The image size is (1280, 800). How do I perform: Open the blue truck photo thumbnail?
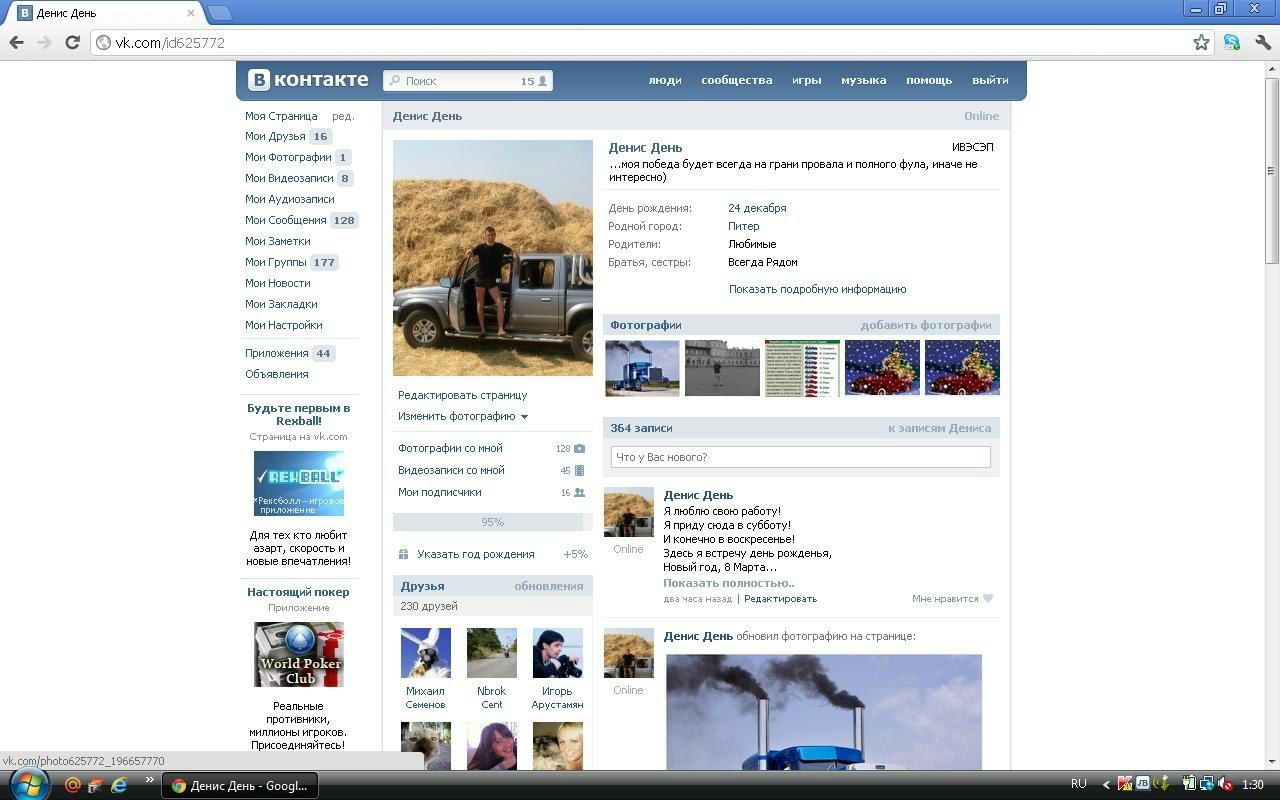pyautogui.click(x=642, y=368)
